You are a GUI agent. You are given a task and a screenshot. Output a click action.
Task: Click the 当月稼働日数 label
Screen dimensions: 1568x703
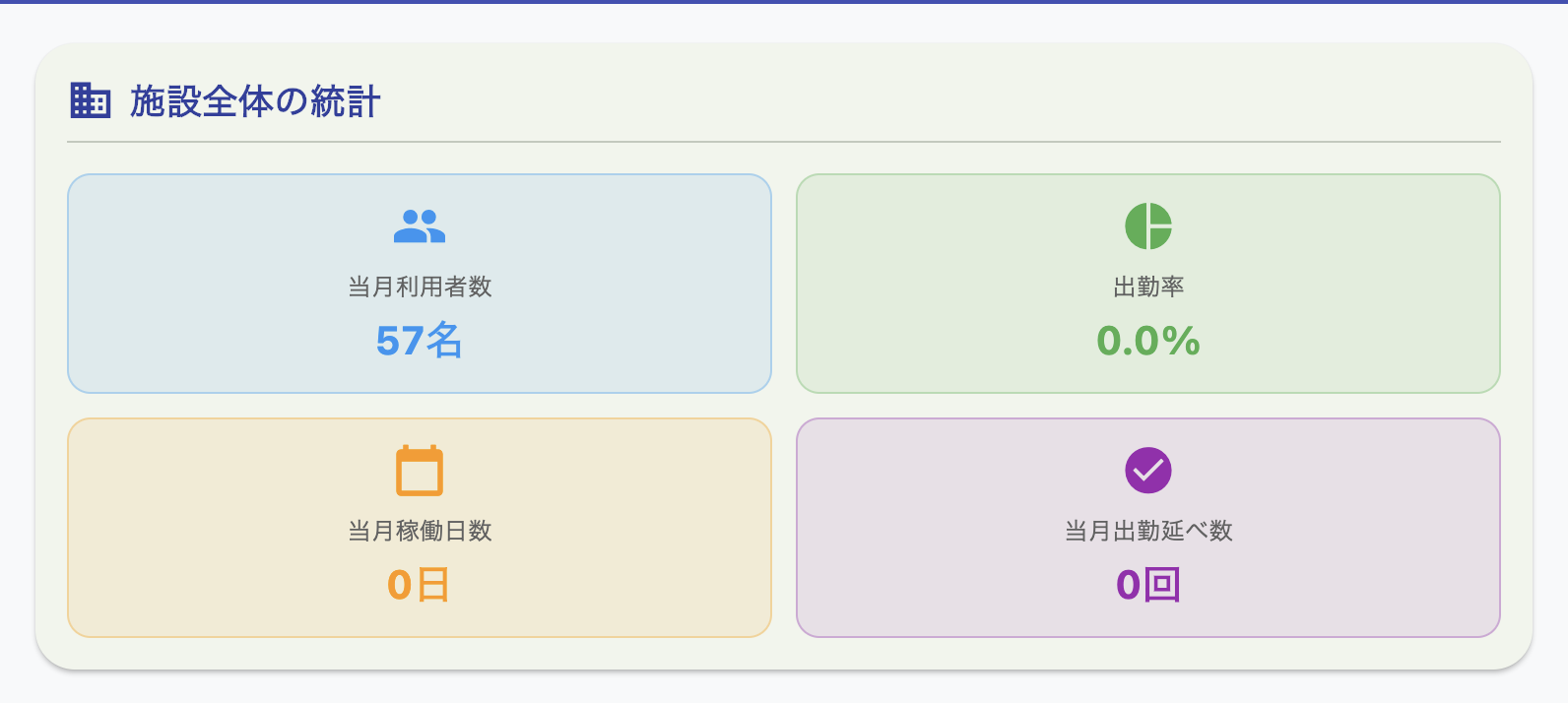420,532
